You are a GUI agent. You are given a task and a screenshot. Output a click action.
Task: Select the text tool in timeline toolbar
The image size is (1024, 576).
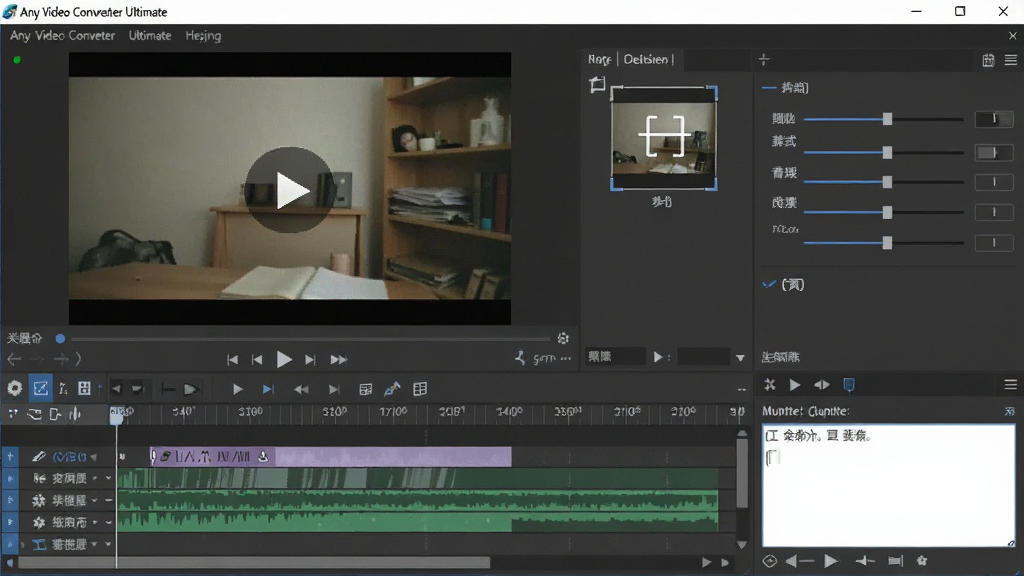63,389
